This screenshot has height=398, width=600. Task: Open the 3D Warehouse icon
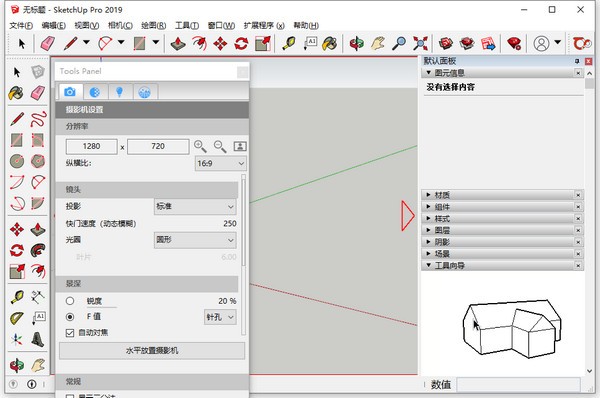[446, 43]
